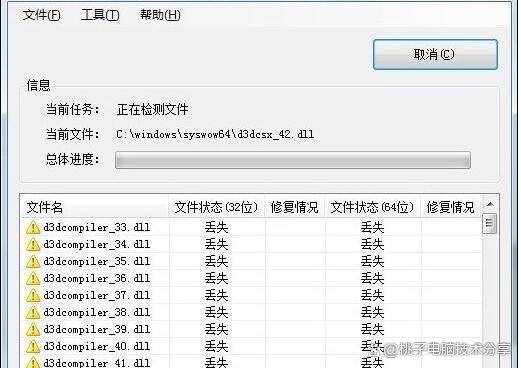Screen dimensions: 521x368
Task: Click the 总体进度 progress bar
Action: (x=293, y=160)
